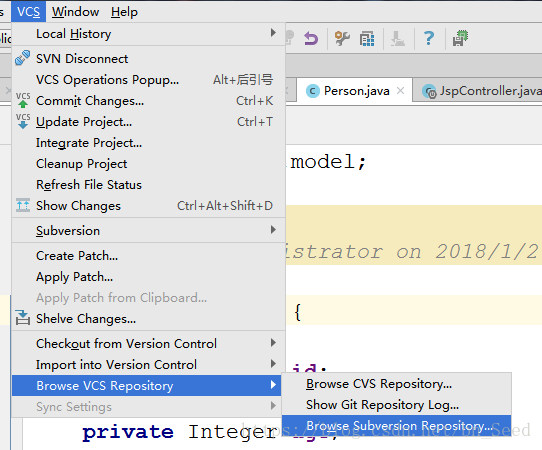Viewport: 542px width, 450px height.
Task: Click Local History submenu arrow
Action: click(x=273, y=33)
